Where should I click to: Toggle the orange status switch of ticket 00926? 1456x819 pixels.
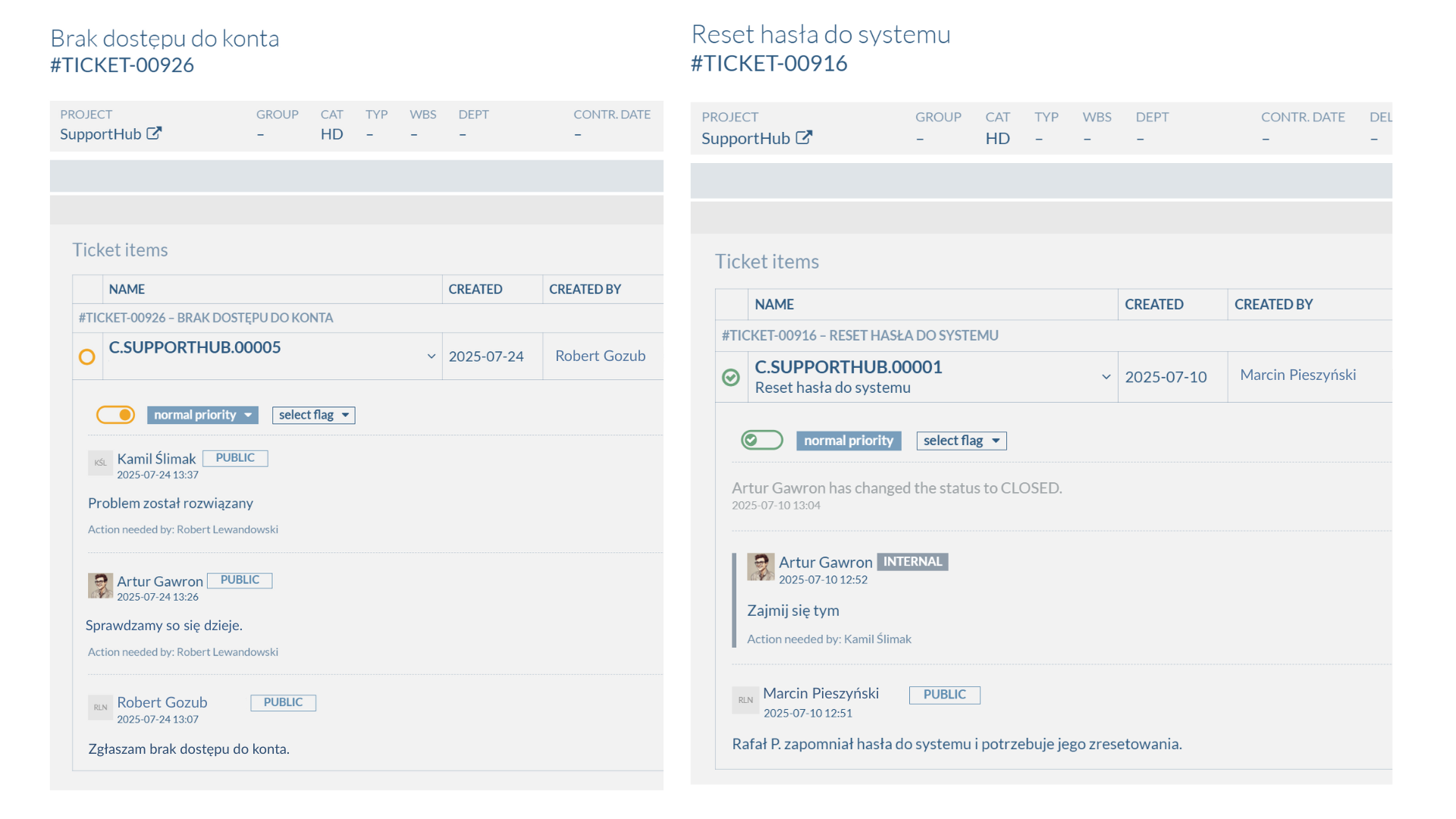[115, 415]
